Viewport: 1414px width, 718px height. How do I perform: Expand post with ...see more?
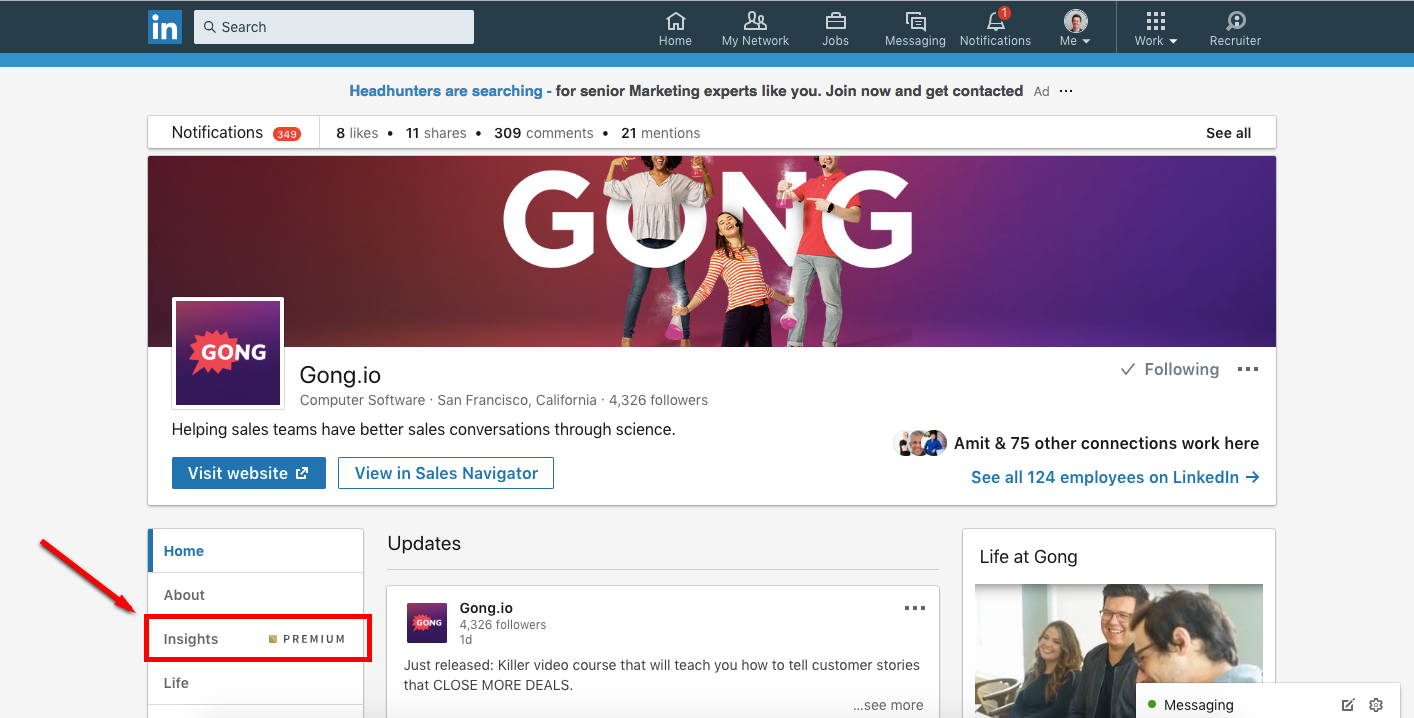click(x=888, y=705)
